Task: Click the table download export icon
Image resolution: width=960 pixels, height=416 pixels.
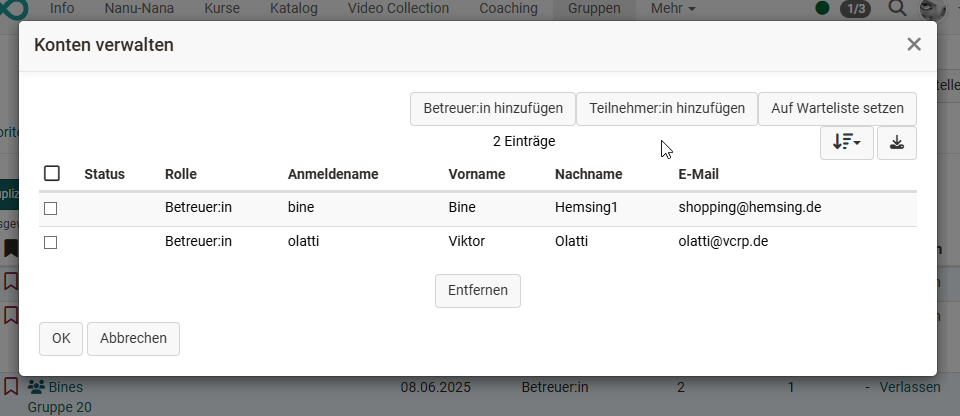Action: (896, 143)
